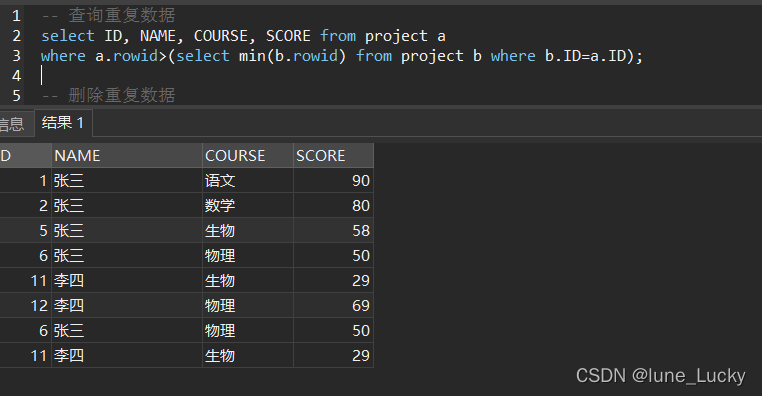
Task: Select the ID cell with value 12
Action: click(x=26, y=306)
